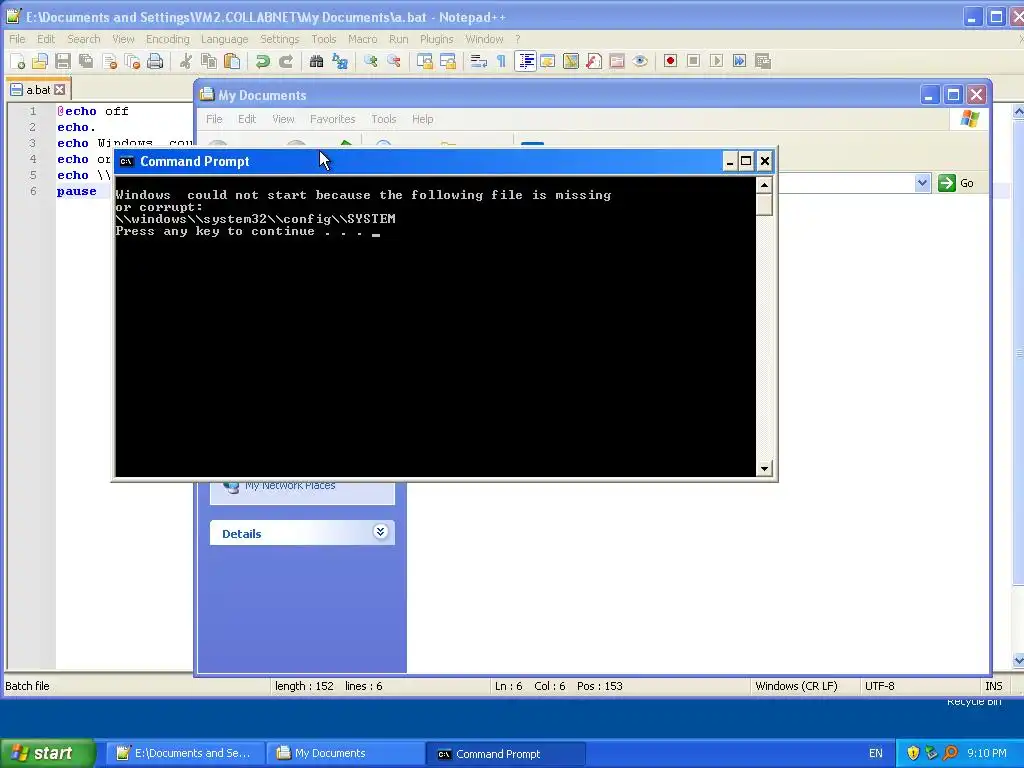Image resolution: width=1024 pixels, height=768 pixels.
Task: Open Notepad++ File menu
Action: click(x=17, y=39)
